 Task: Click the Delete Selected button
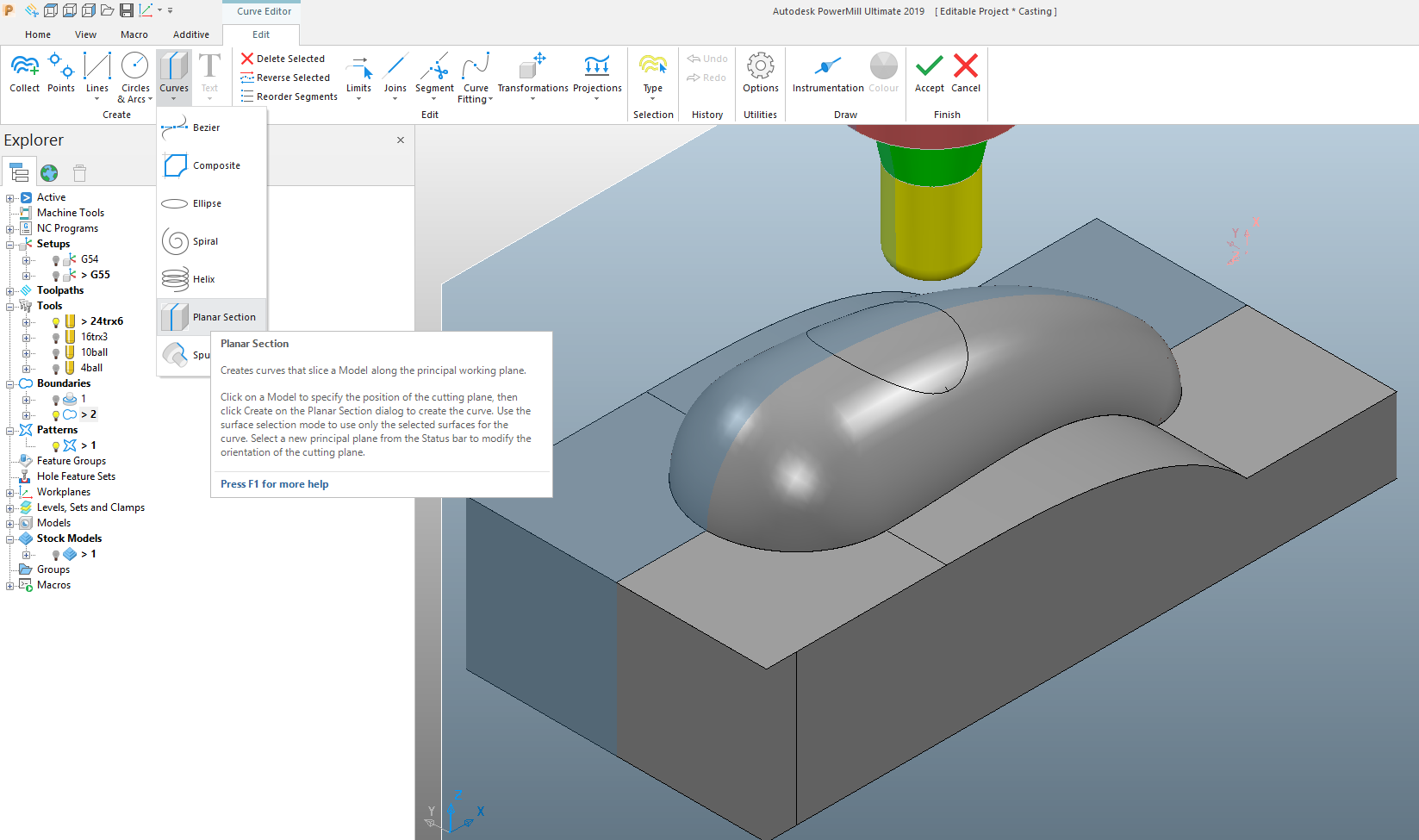pos(284,58)
